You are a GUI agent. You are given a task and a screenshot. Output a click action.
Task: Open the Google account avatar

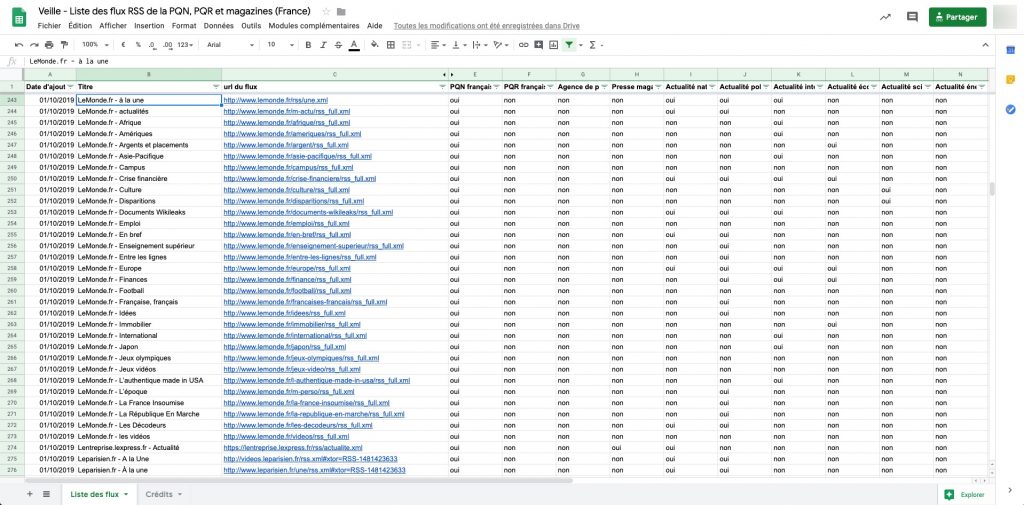(1004, 17)
